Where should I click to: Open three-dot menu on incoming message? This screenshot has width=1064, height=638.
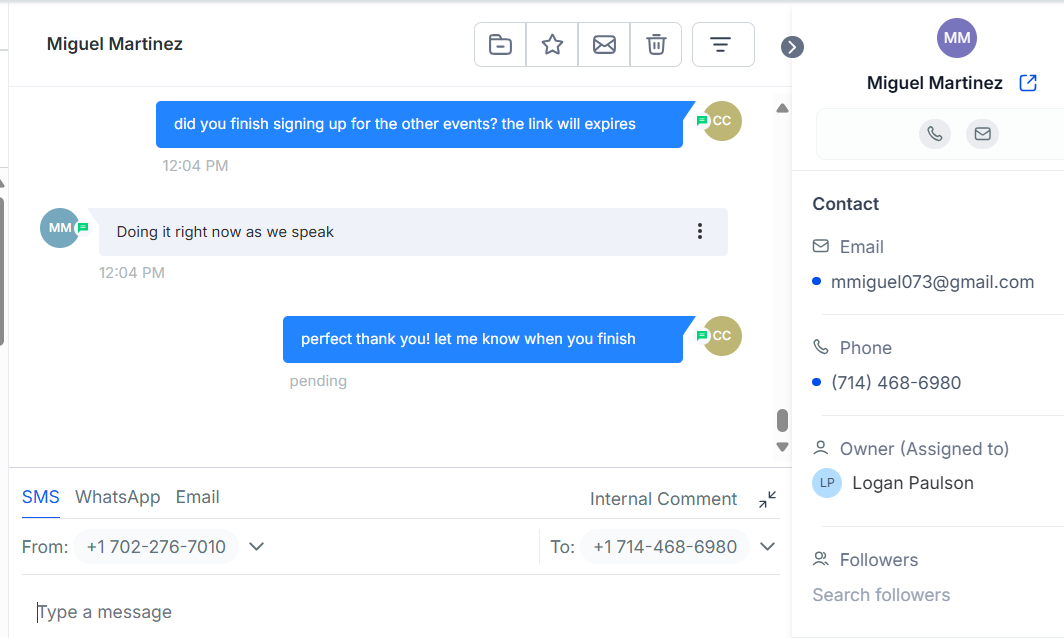click(700, 232)
